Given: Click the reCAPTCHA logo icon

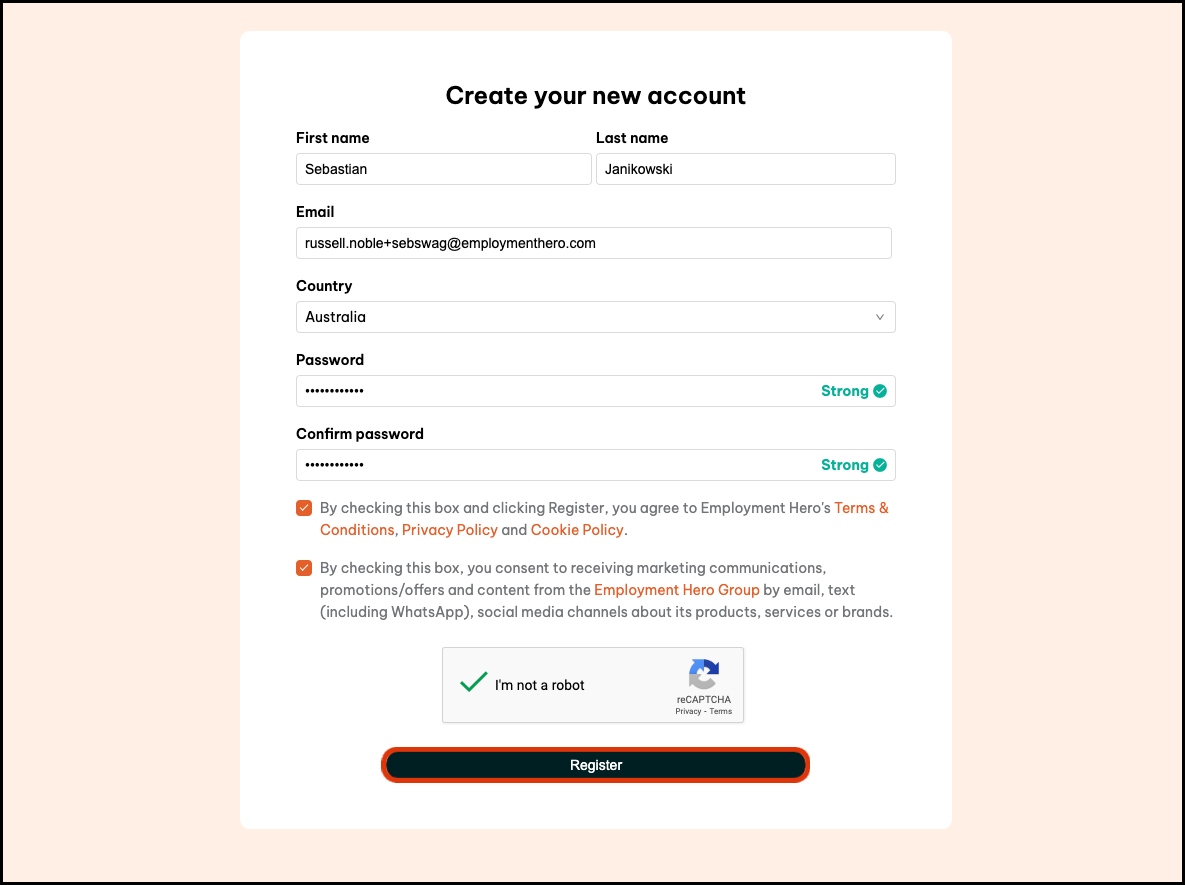Looking at the screenshot, I should point(704,674).
